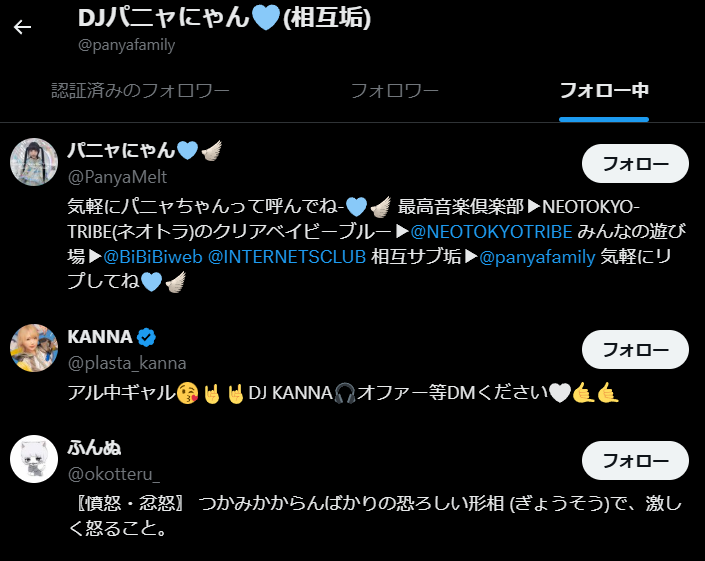Image resolution: width=705 pixels, height=561 pixels.
Task: Switch to 認証済みのフォロワー tab
Action: [x=140, y=91]
